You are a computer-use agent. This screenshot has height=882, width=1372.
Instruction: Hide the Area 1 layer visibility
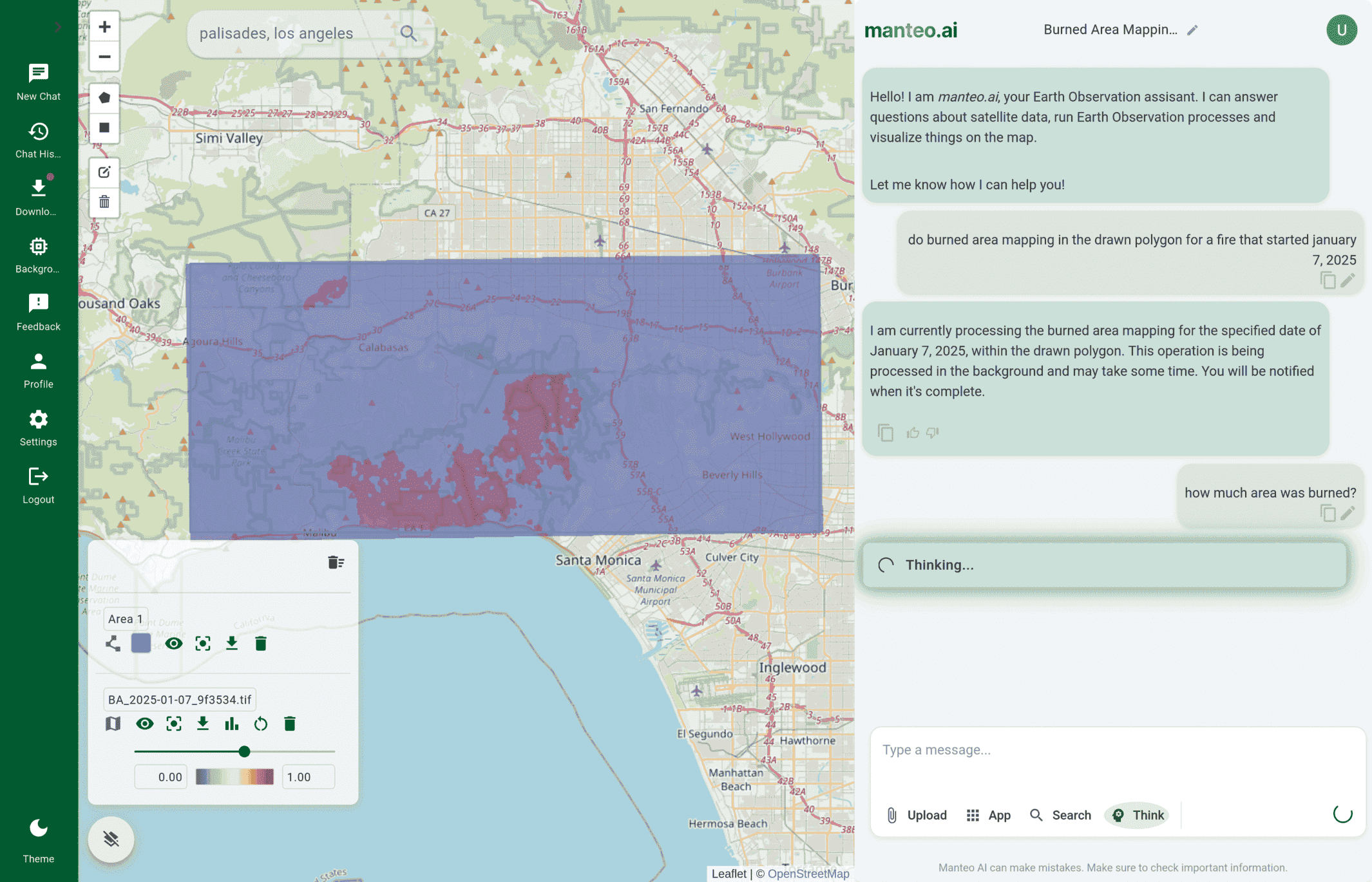point(173,643)
